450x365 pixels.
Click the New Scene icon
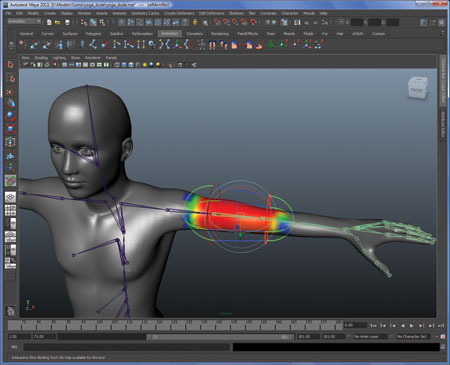(x=49, y=22)
